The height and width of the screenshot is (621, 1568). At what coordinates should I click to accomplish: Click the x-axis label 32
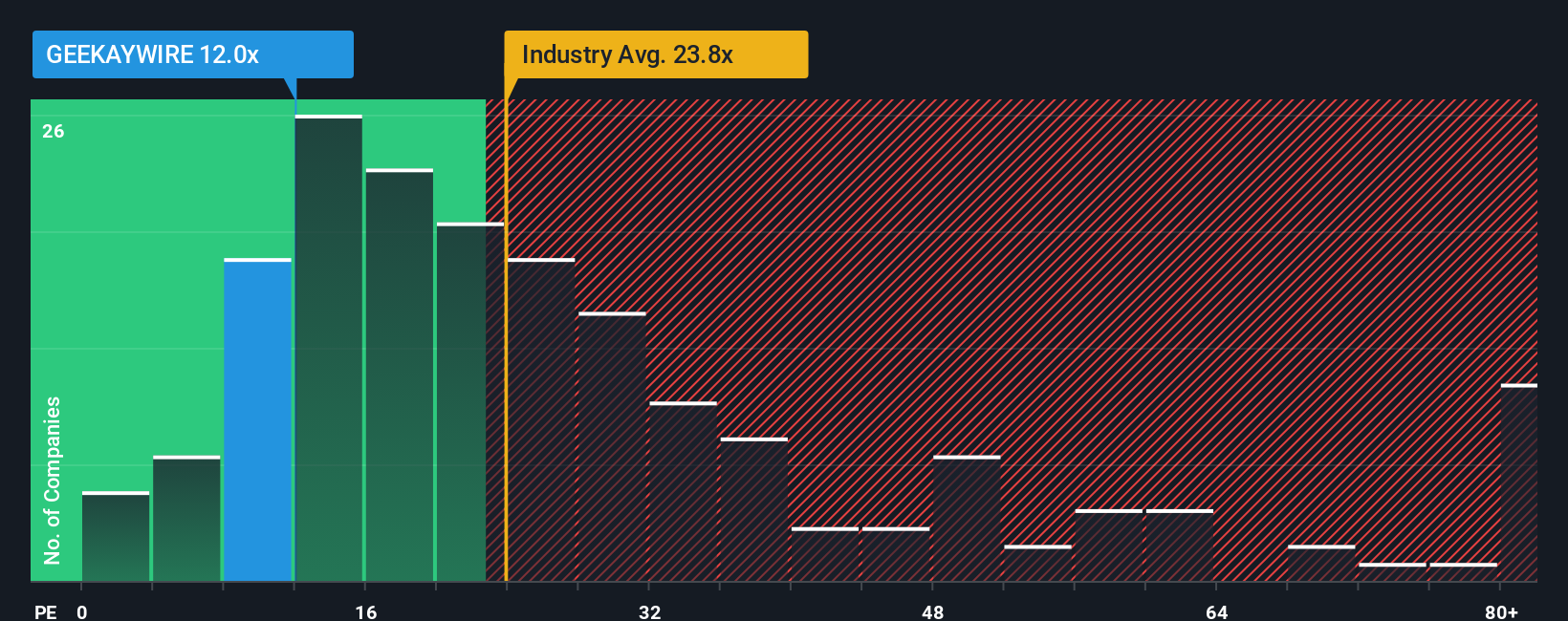click(650, 611)
